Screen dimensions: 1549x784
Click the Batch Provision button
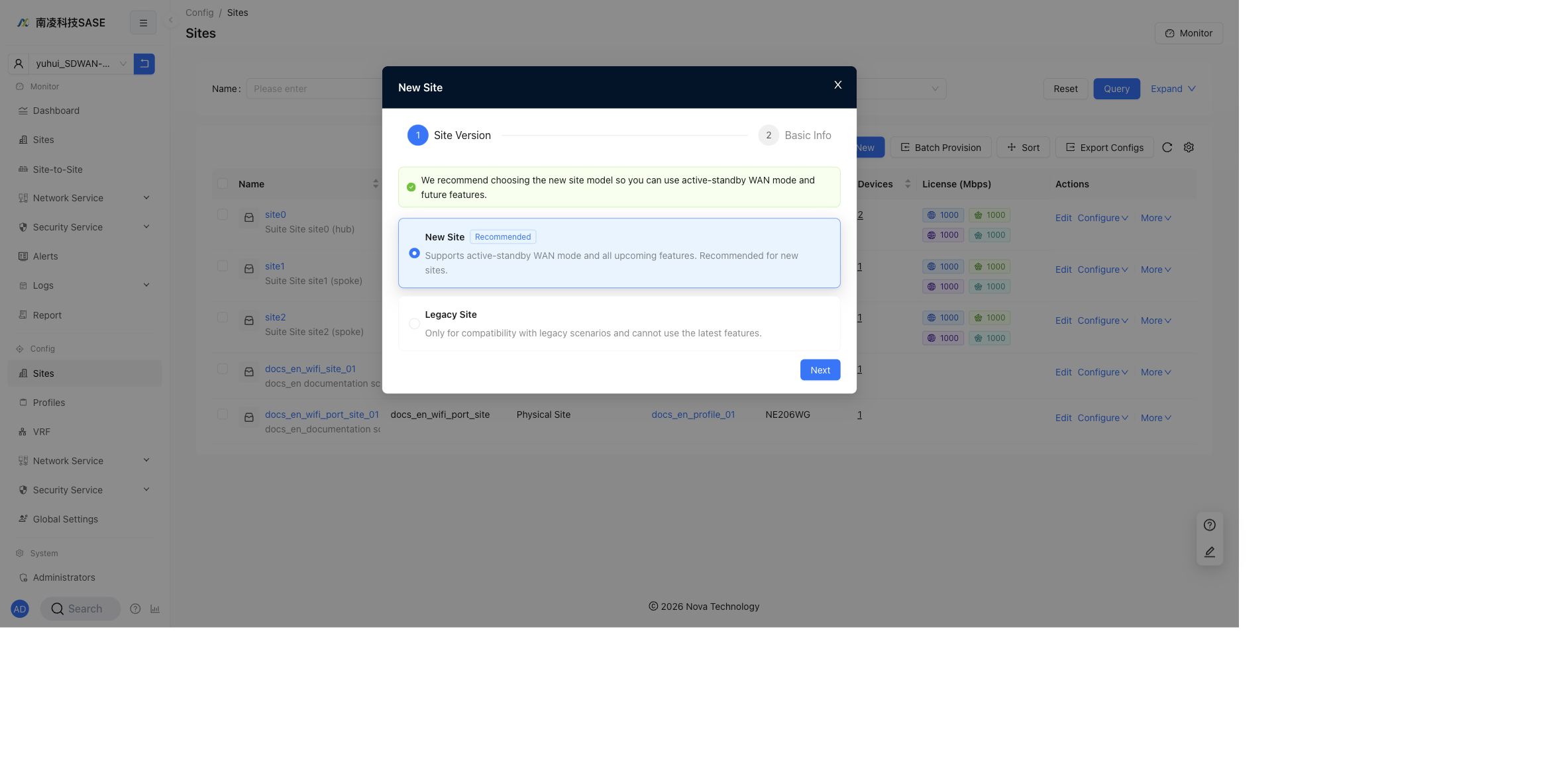940,148
